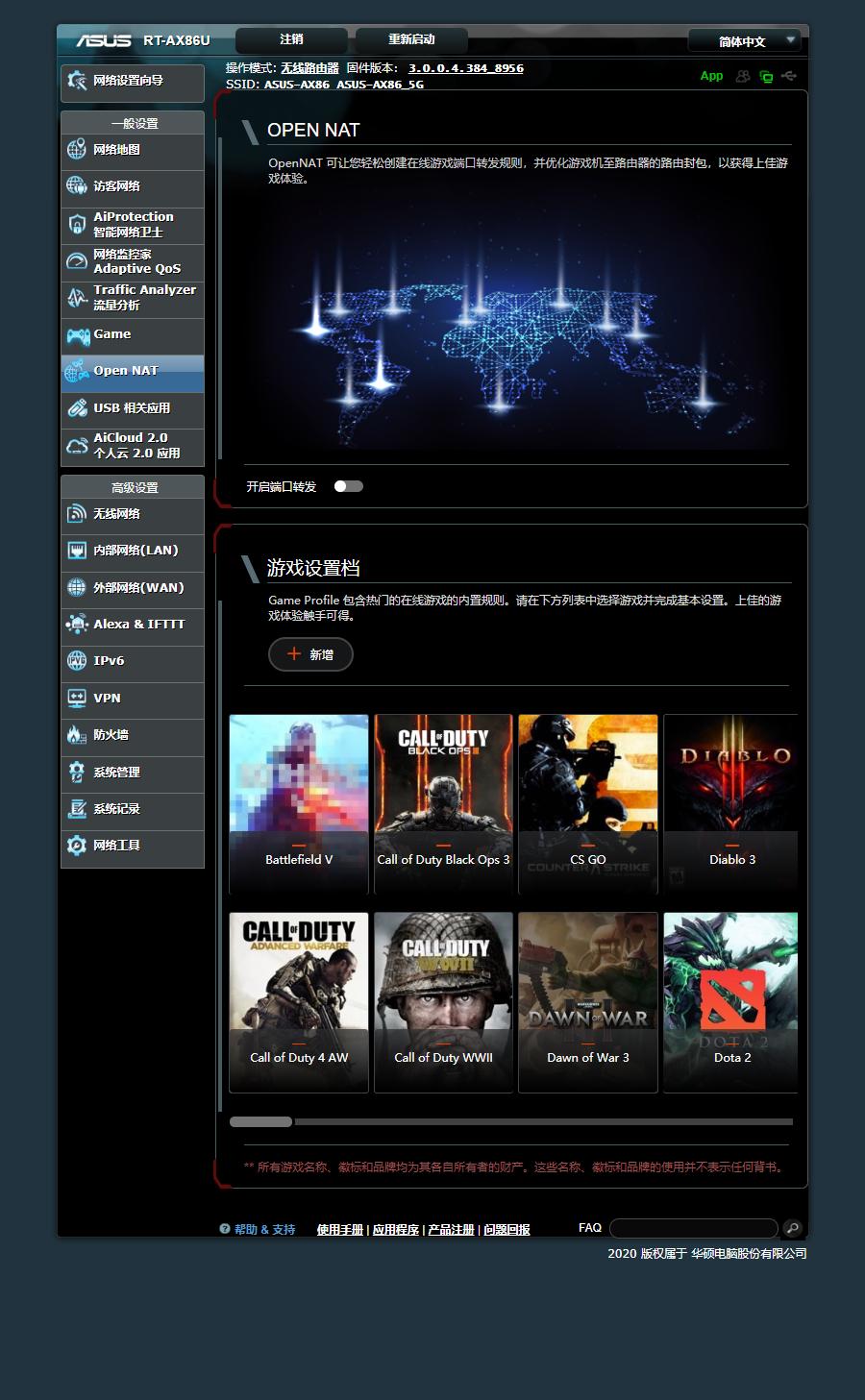Open Adaptive QoS 网络监控家 settings
This screenshot has height=1400, width=865.
point(132,260)
